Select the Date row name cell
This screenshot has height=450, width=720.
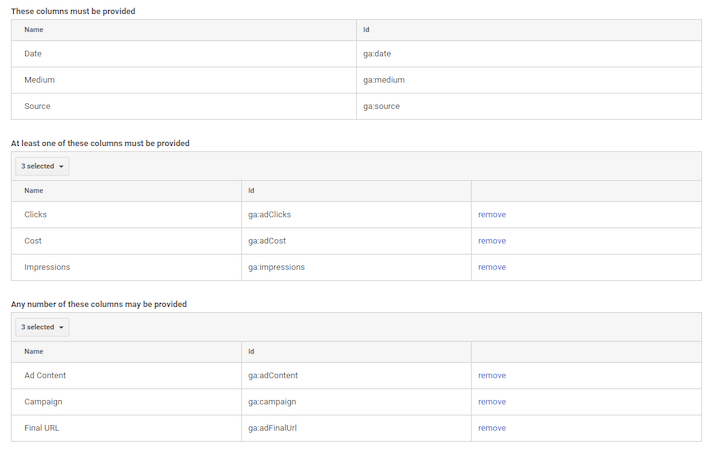click(33, 54)
